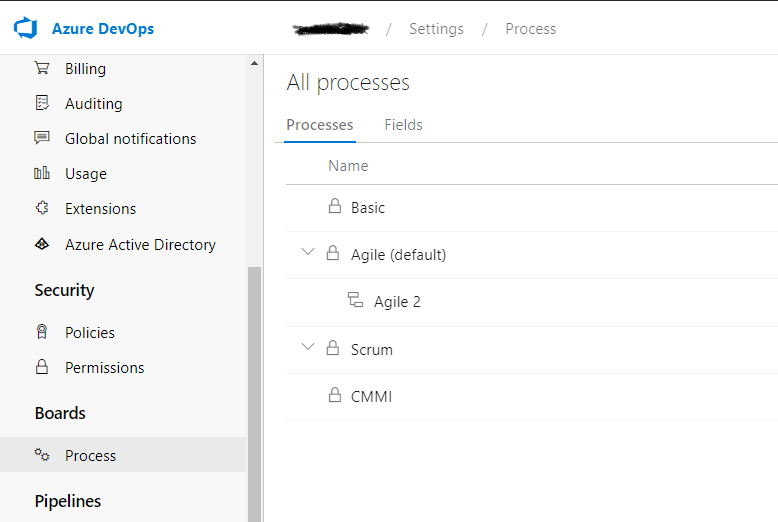The height and width of the screenshot is (522, 778).
Task: Open the CMMI process
Action: [371, 396]
